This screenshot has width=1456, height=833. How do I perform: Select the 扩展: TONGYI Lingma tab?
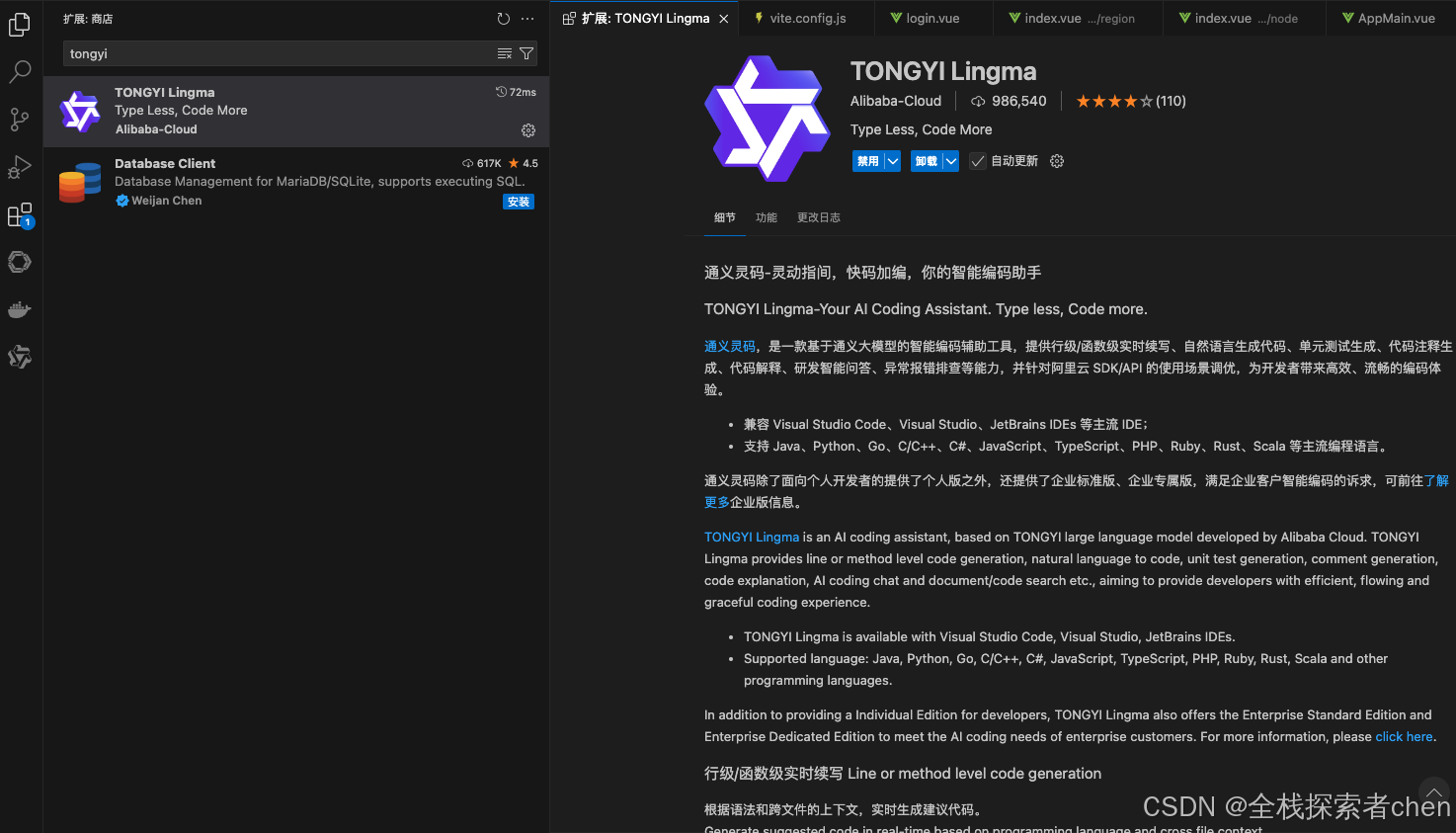[x=646, y=18]
